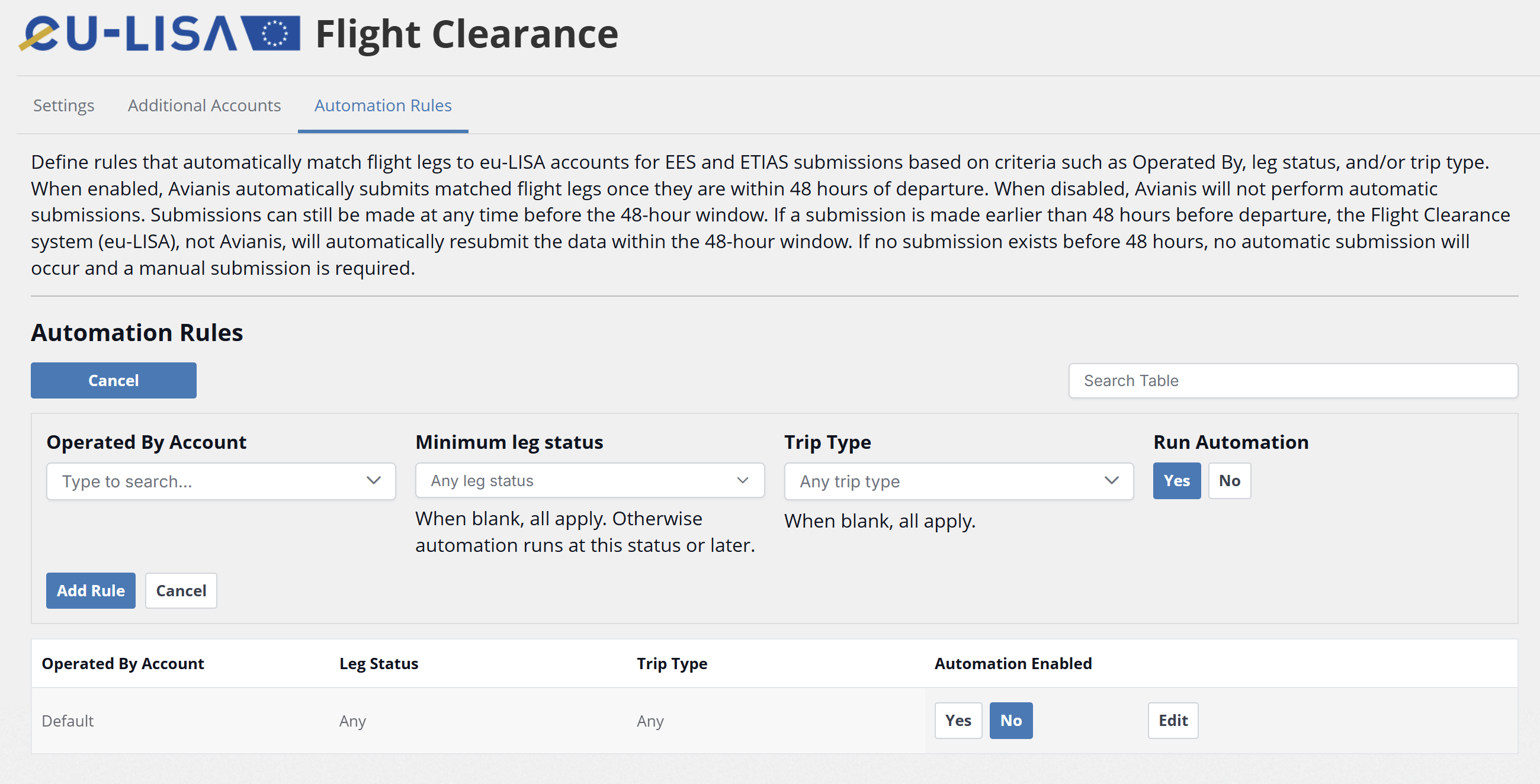Focus the Search Table input field

(1292, 380)
